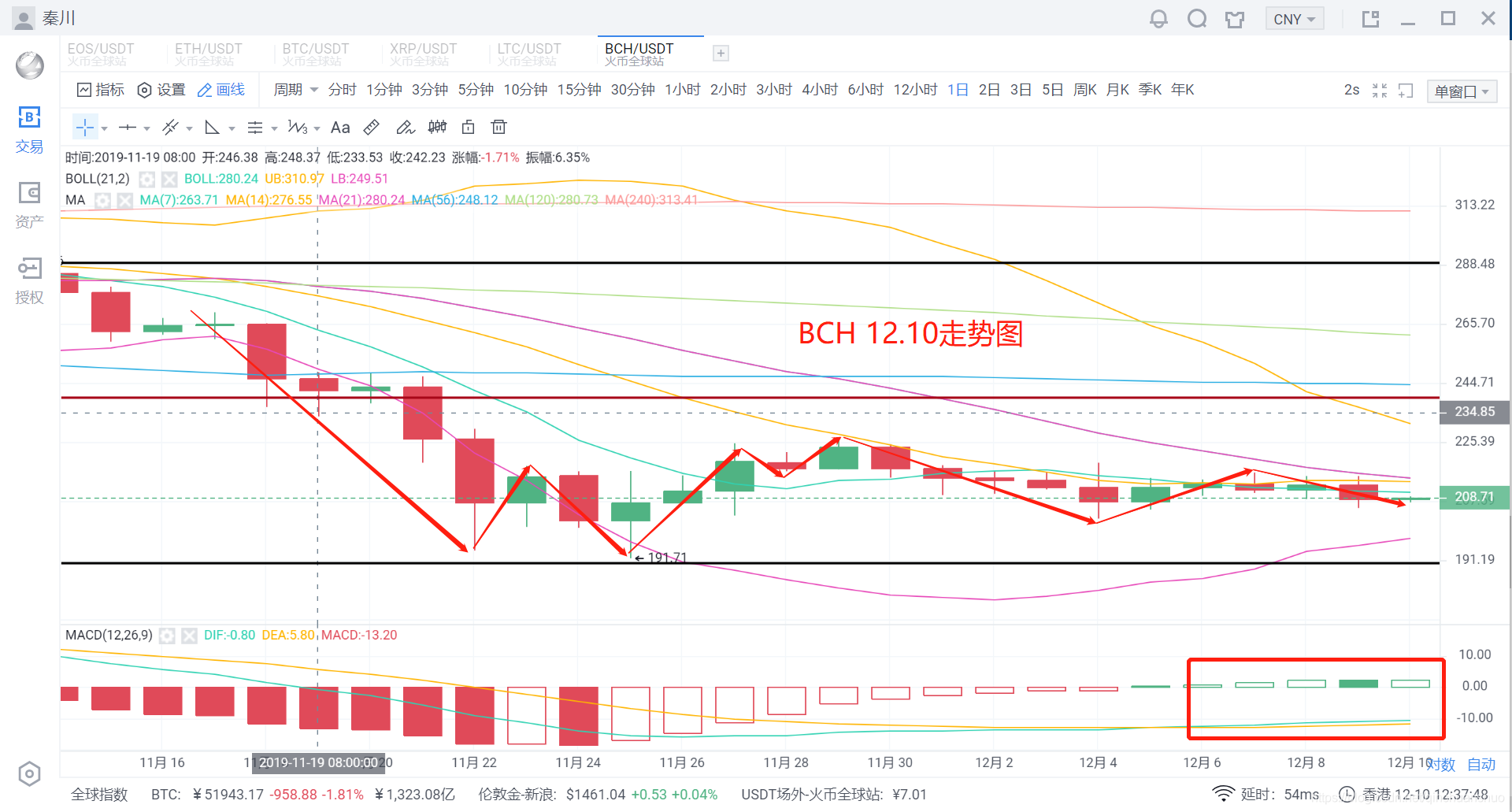Open the CNY currency dropdown
Image resolution: width=1512 pixels, height=812 pixels.
[x=1295, y=19]
